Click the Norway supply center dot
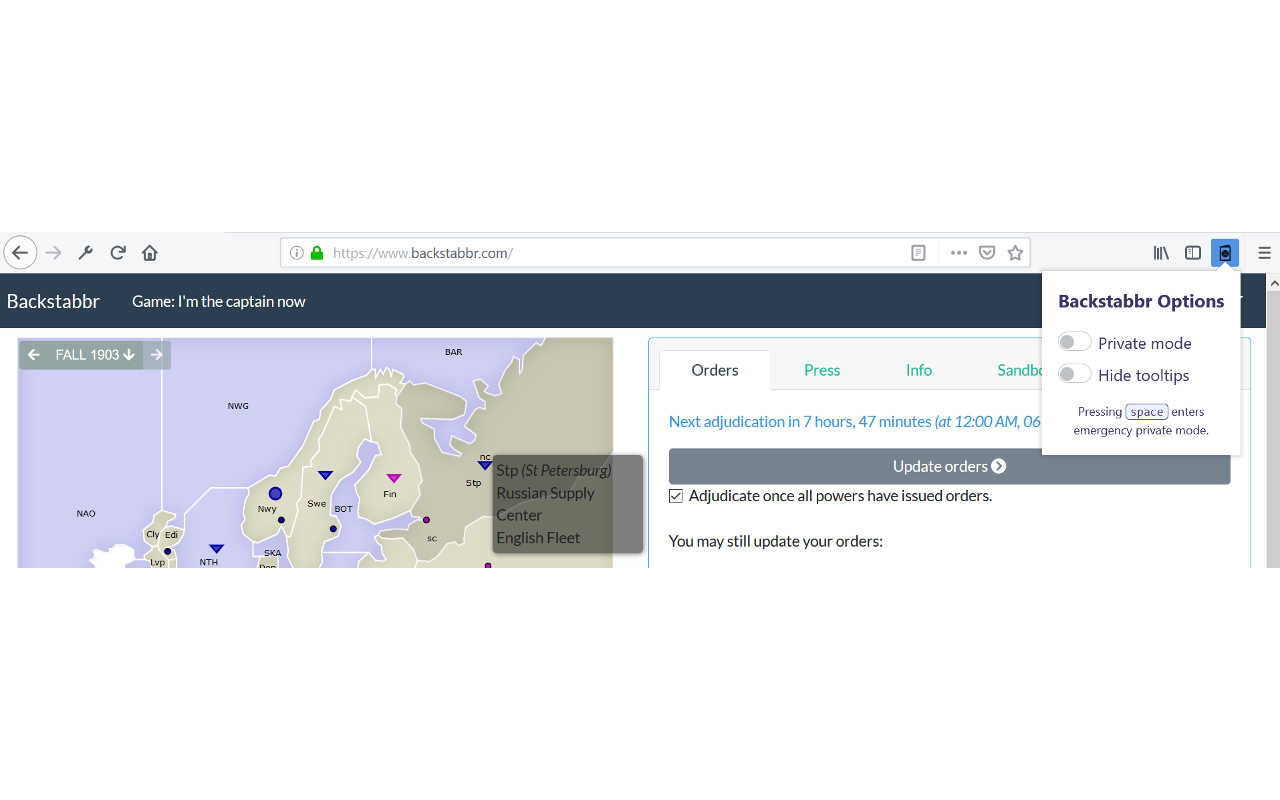This screenshot has height=800, width=1280. (281, 520)
